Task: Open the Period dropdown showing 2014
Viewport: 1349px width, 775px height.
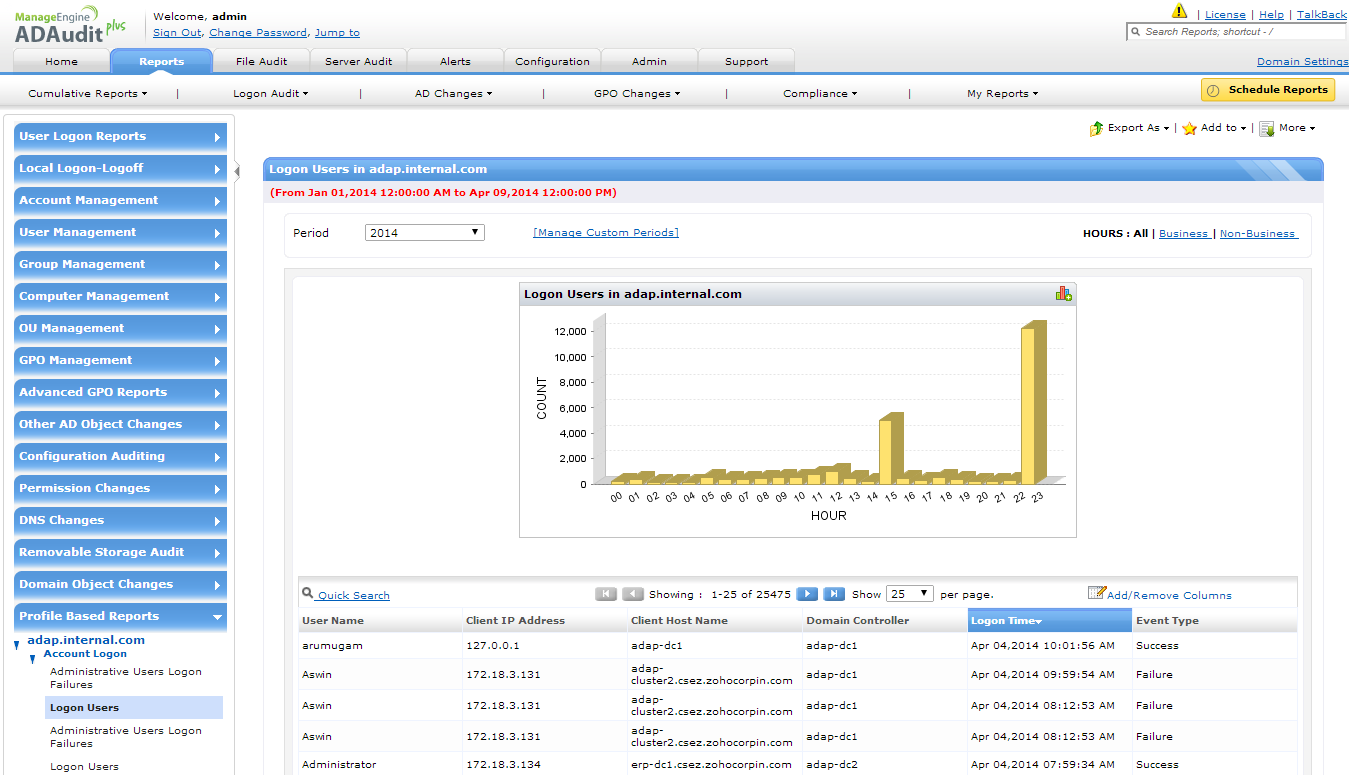Action: click(x=424, y=233)
